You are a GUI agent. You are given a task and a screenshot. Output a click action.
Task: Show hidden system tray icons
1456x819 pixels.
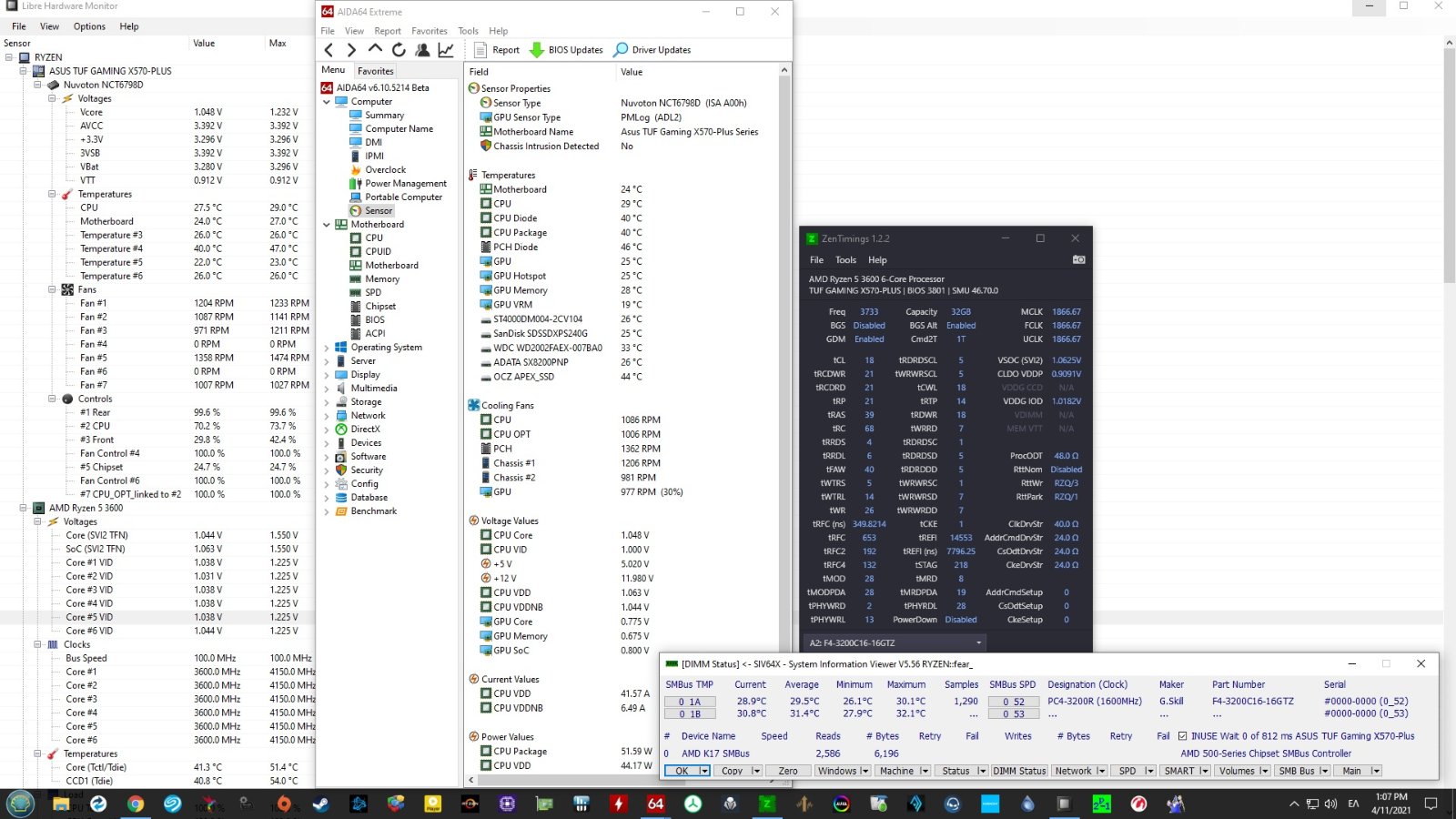pyautogui.click(x=1293, y=804)
